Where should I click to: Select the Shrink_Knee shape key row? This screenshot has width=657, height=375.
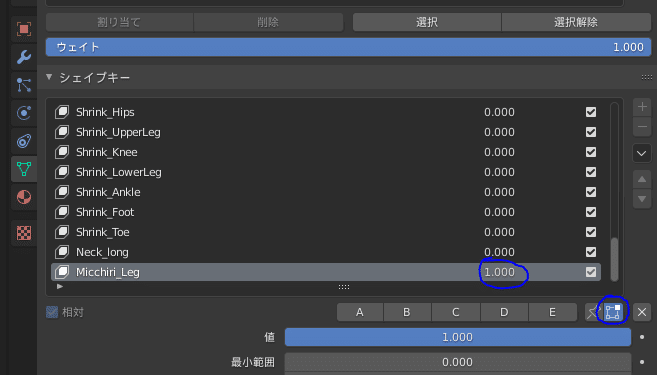(x=326, y=152)
